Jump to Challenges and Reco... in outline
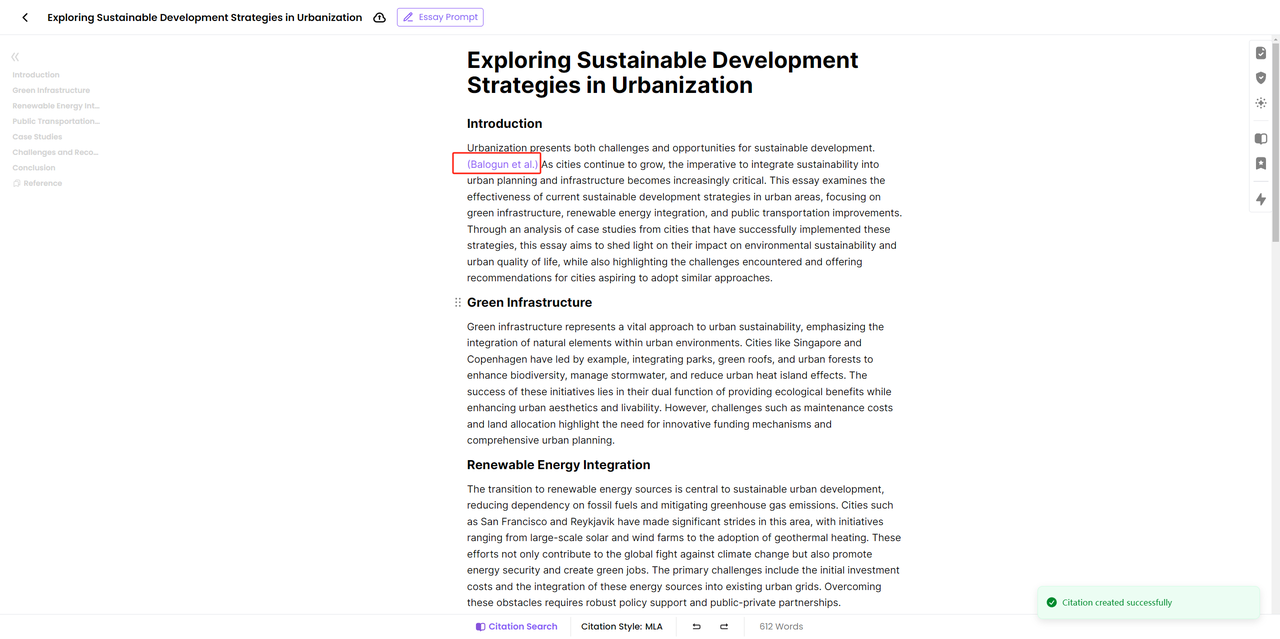This screenshot has width=1280, height=639. pyautogui.click(x=55, y=152)
